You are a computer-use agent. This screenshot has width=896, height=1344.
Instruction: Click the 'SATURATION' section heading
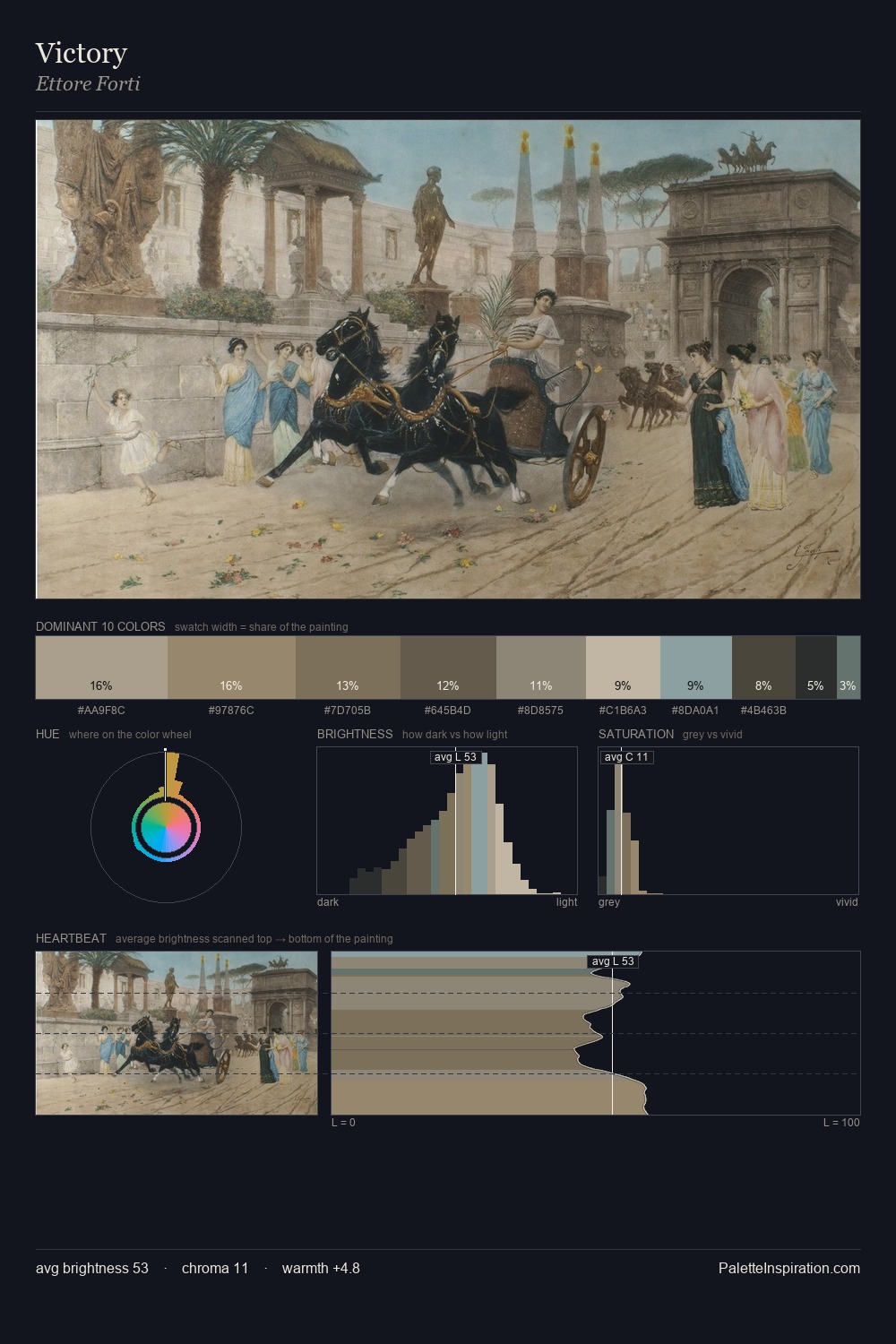[x=636, y=734]
